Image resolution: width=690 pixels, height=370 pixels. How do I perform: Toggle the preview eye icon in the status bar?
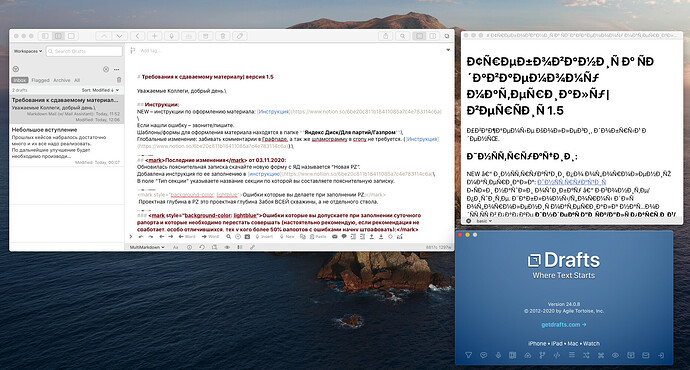pyautogui.click(x=228, y=247)
